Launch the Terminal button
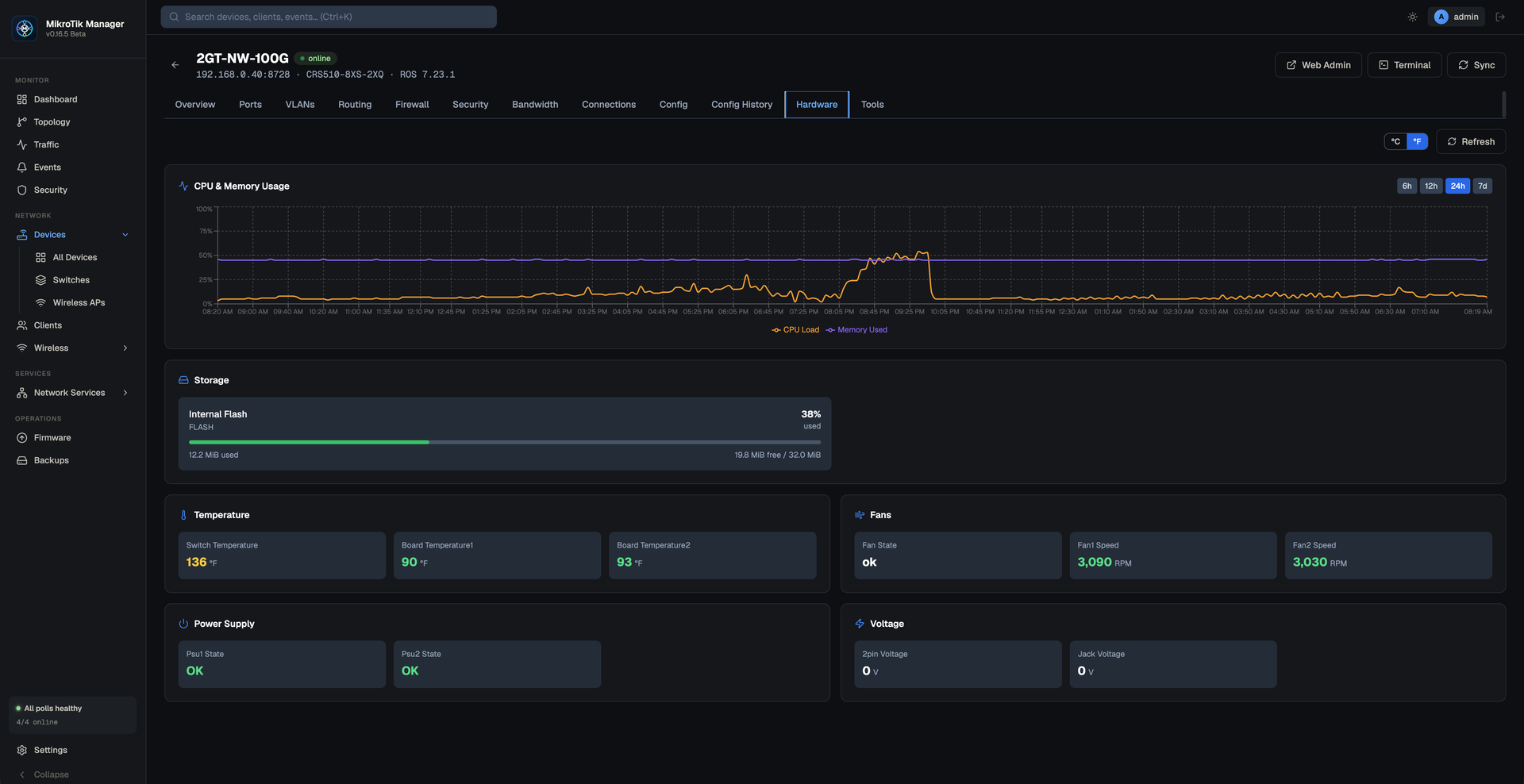 [x=1404, y=65]
